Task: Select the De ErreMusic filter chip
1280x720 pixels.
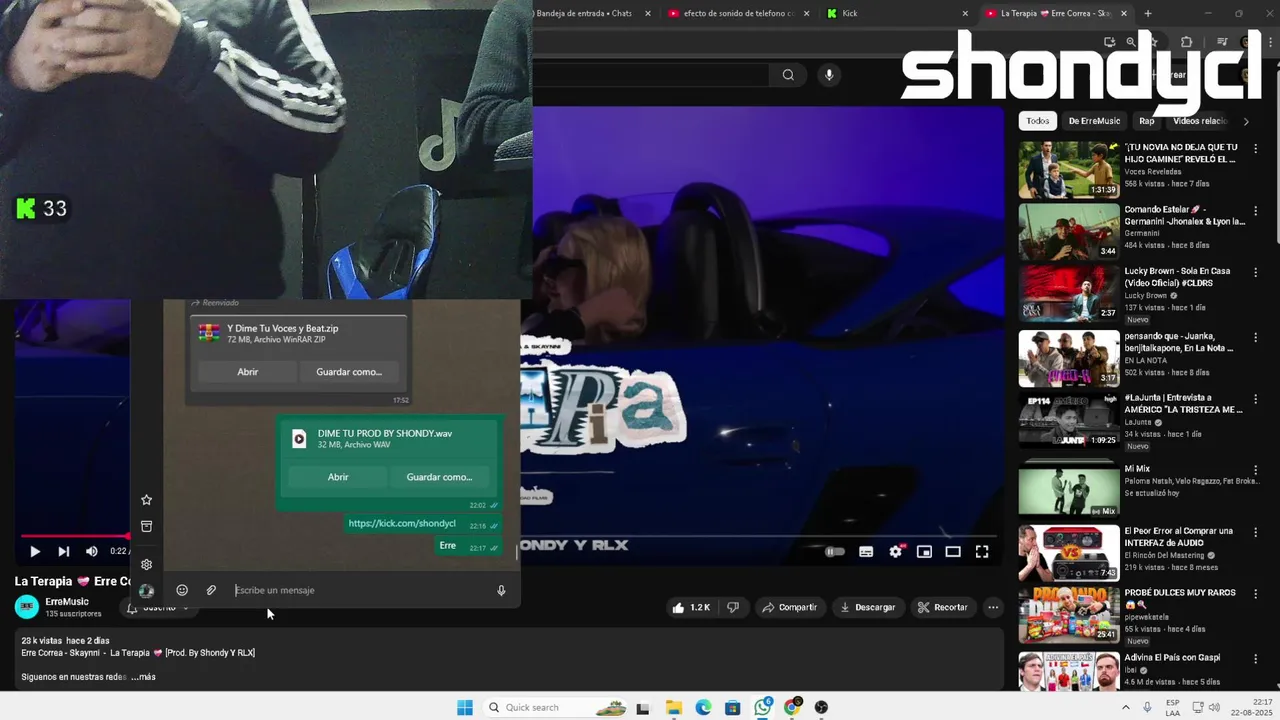Action: click(x=1094, y=121)
